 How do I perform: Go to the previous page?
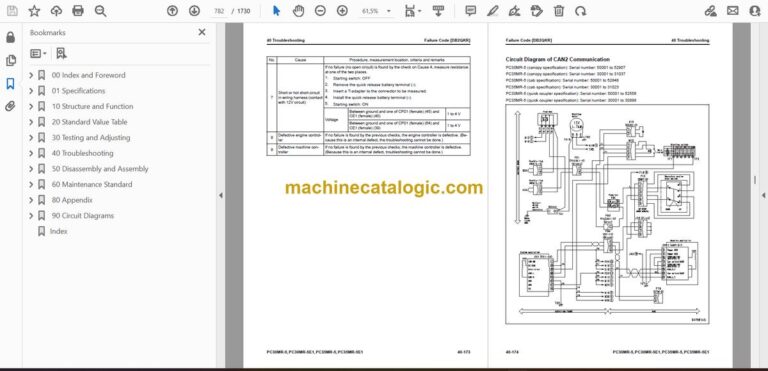pyautogui.click(x=172, y=11)
